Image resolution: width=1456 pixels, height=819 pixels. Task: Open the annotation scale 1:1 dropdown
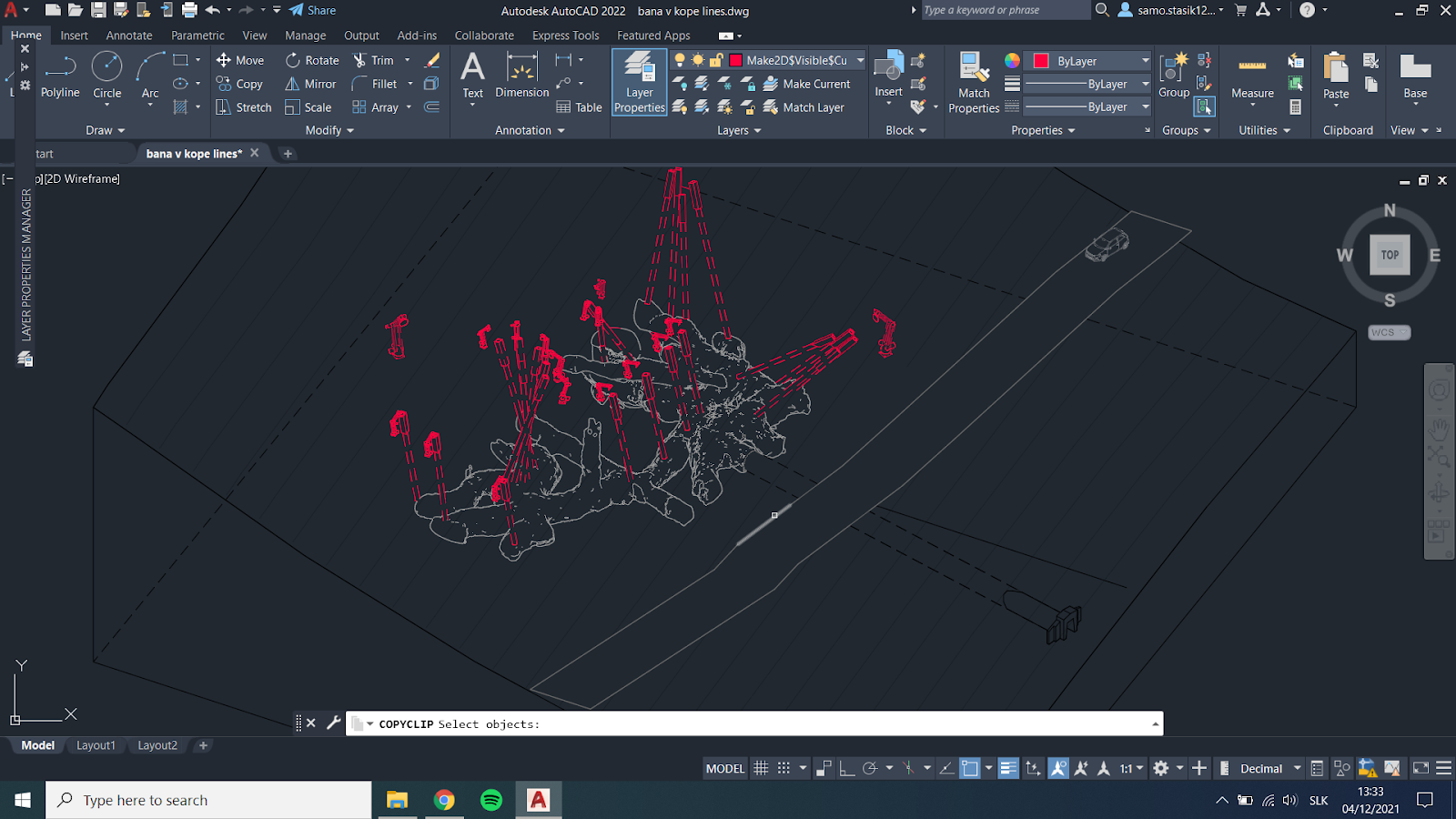point(1131,768)
